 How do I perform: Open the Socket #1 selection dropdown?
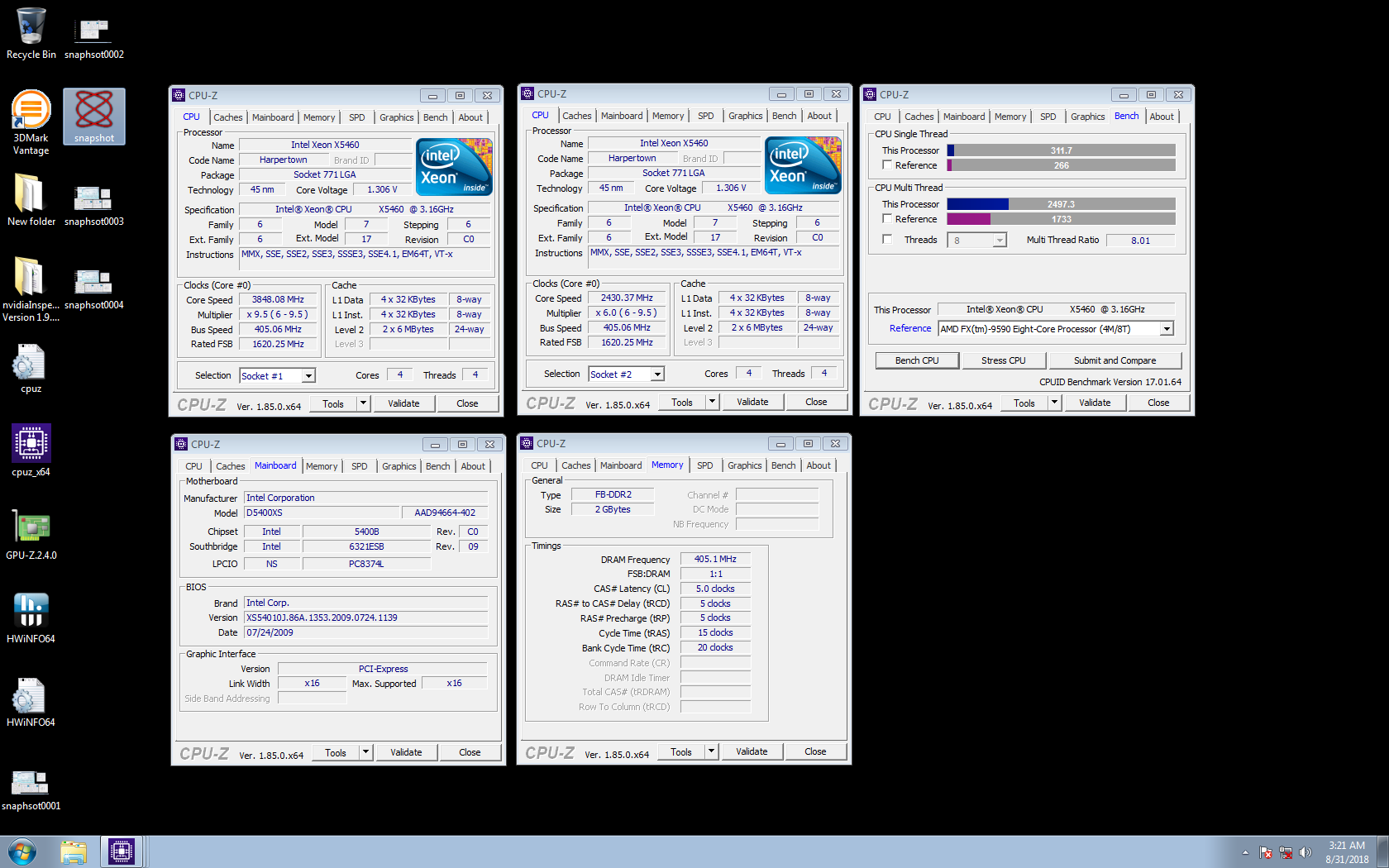point(308,375)
